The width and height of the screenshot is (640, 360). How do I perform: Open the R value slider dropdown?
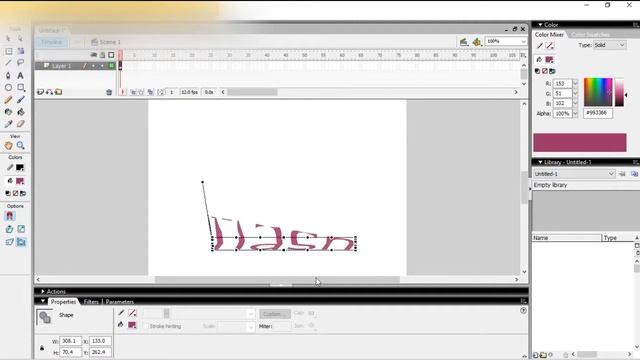pos(575,83)
